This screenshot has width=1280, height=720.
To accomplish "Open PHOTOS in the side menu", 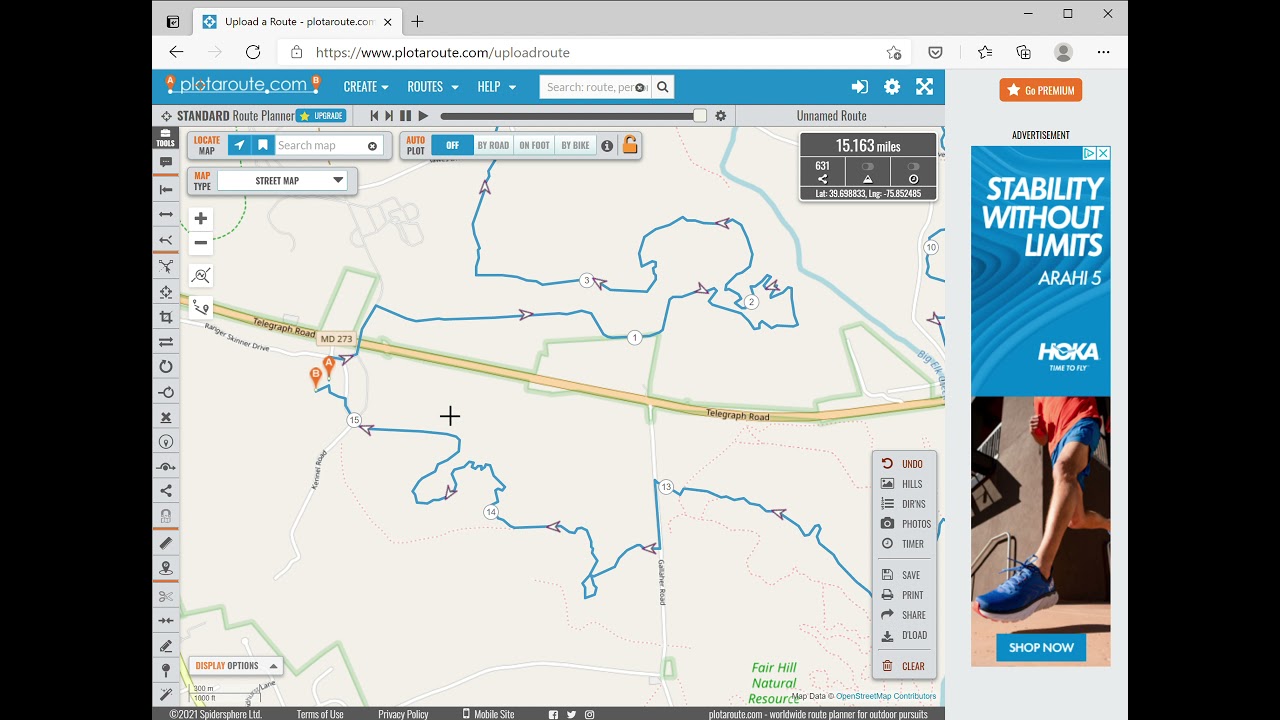I will [x=904, y=524].
